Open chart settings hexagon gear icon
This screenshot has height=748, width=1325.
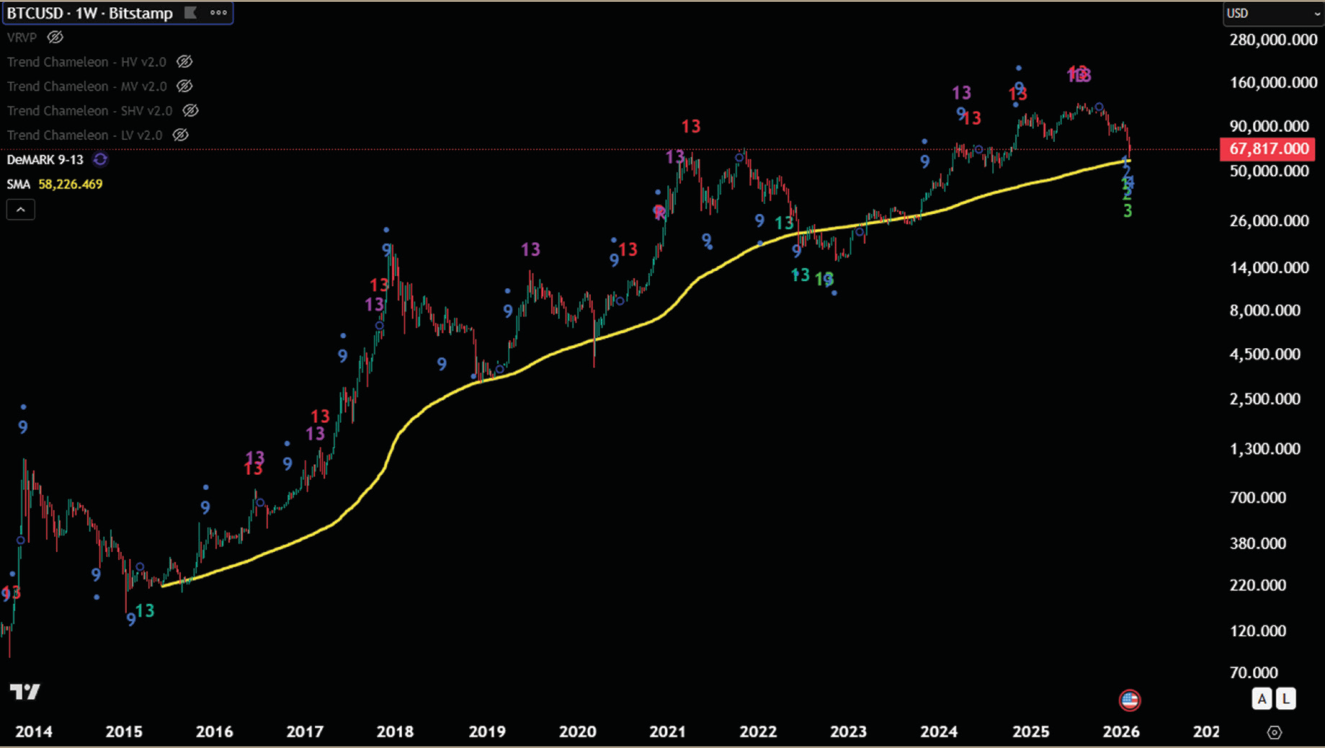tap(1274, 733)
